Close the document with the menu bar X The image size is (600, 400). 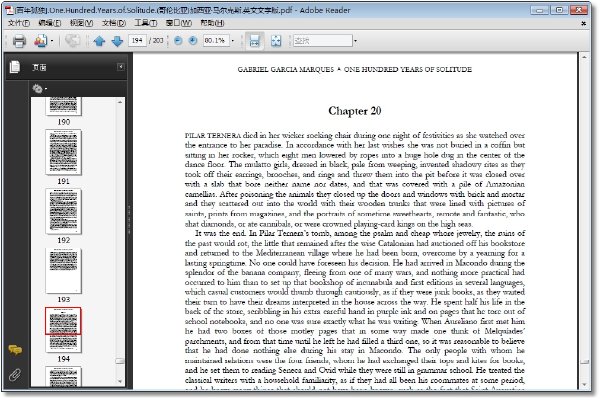pos(584,23)
